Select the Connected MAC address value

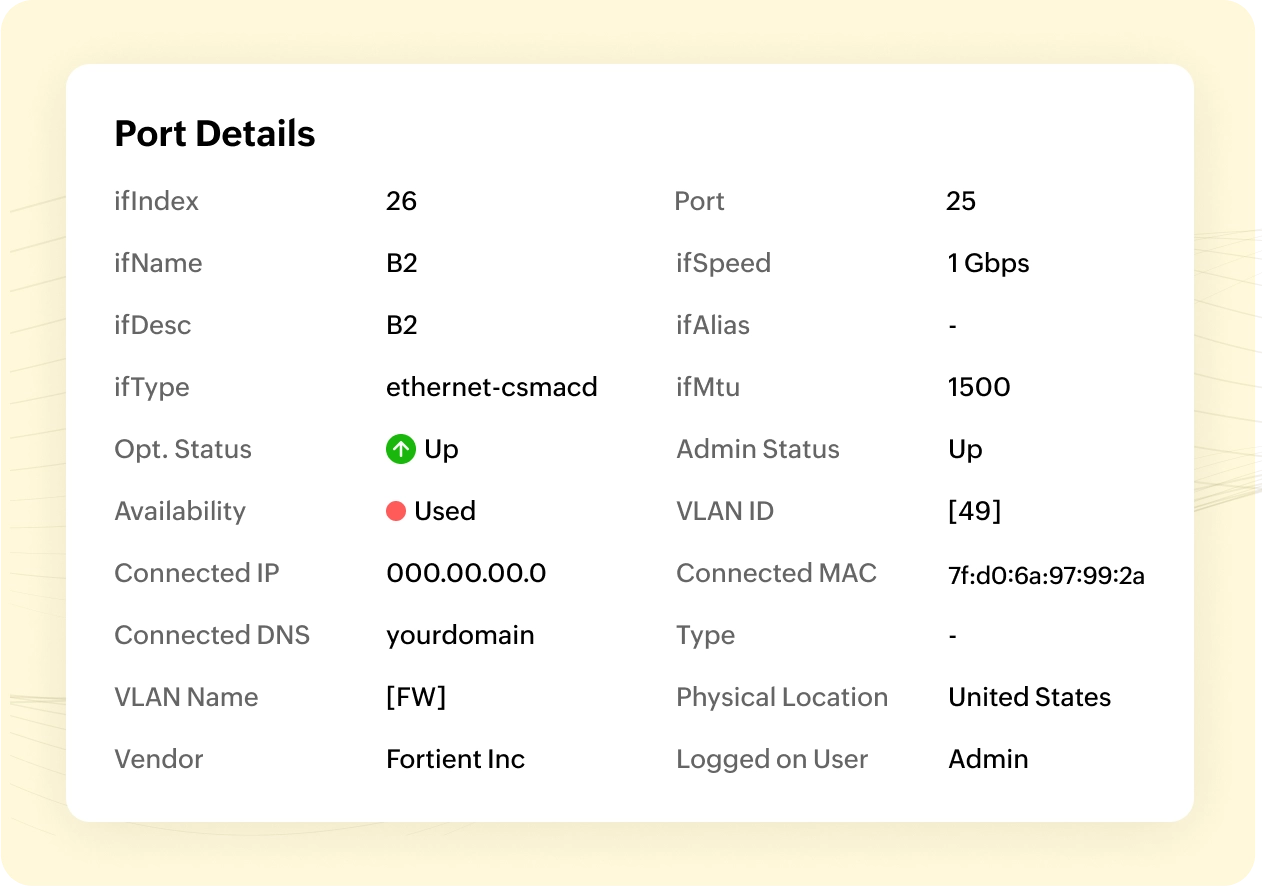(1046, 575)
